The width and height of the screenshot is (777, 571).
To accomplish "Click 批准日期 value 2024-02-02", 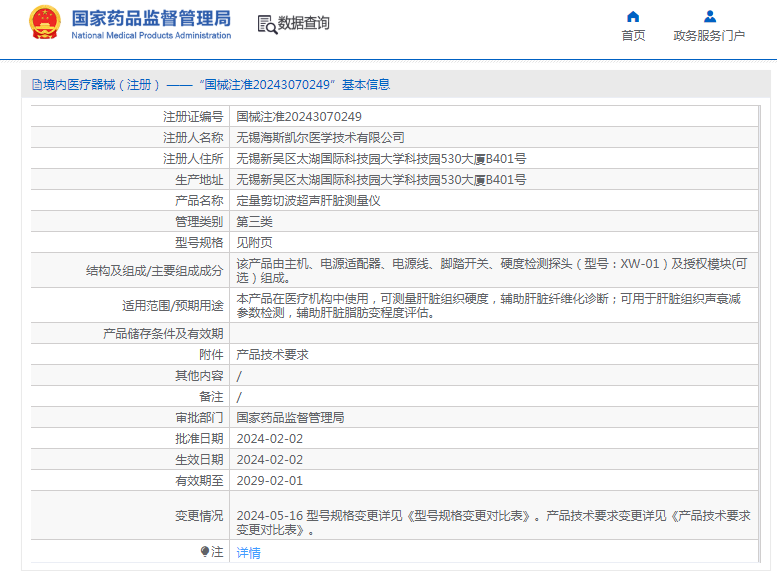I will pyautogui.click(x=270, y=439).
